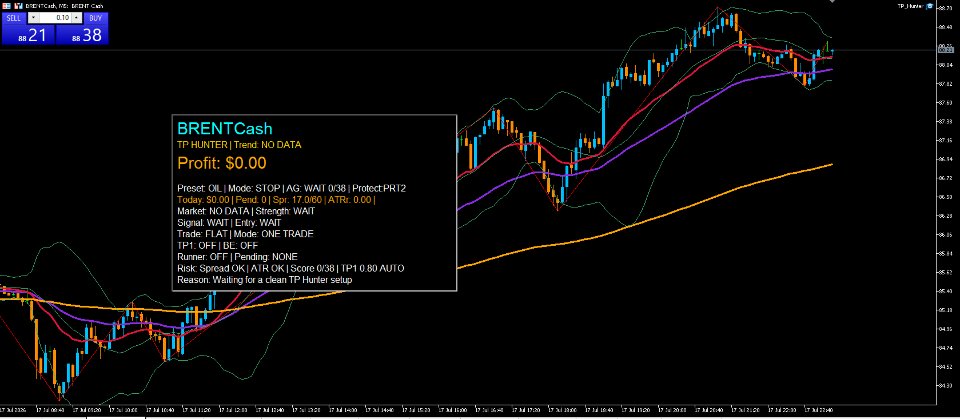Toggle the one-click trading panel icon
960x419 pixels.
[7, 5]
